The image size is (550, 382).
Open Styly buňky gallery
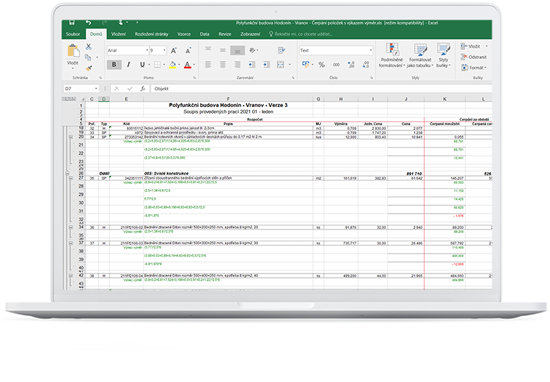tap(443, 55)
